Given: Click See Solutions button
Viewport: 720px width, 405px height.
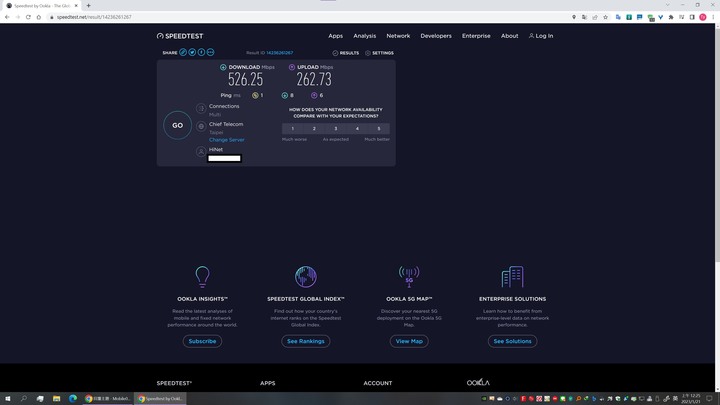Looking at the screenshot, I should 512,341.
